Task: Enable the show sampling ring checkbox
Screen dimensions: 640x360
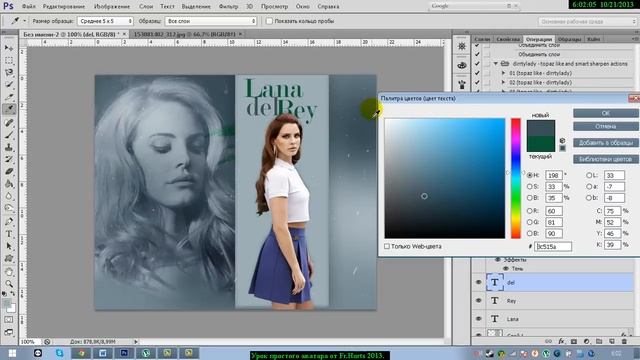Action: (269, 21)
